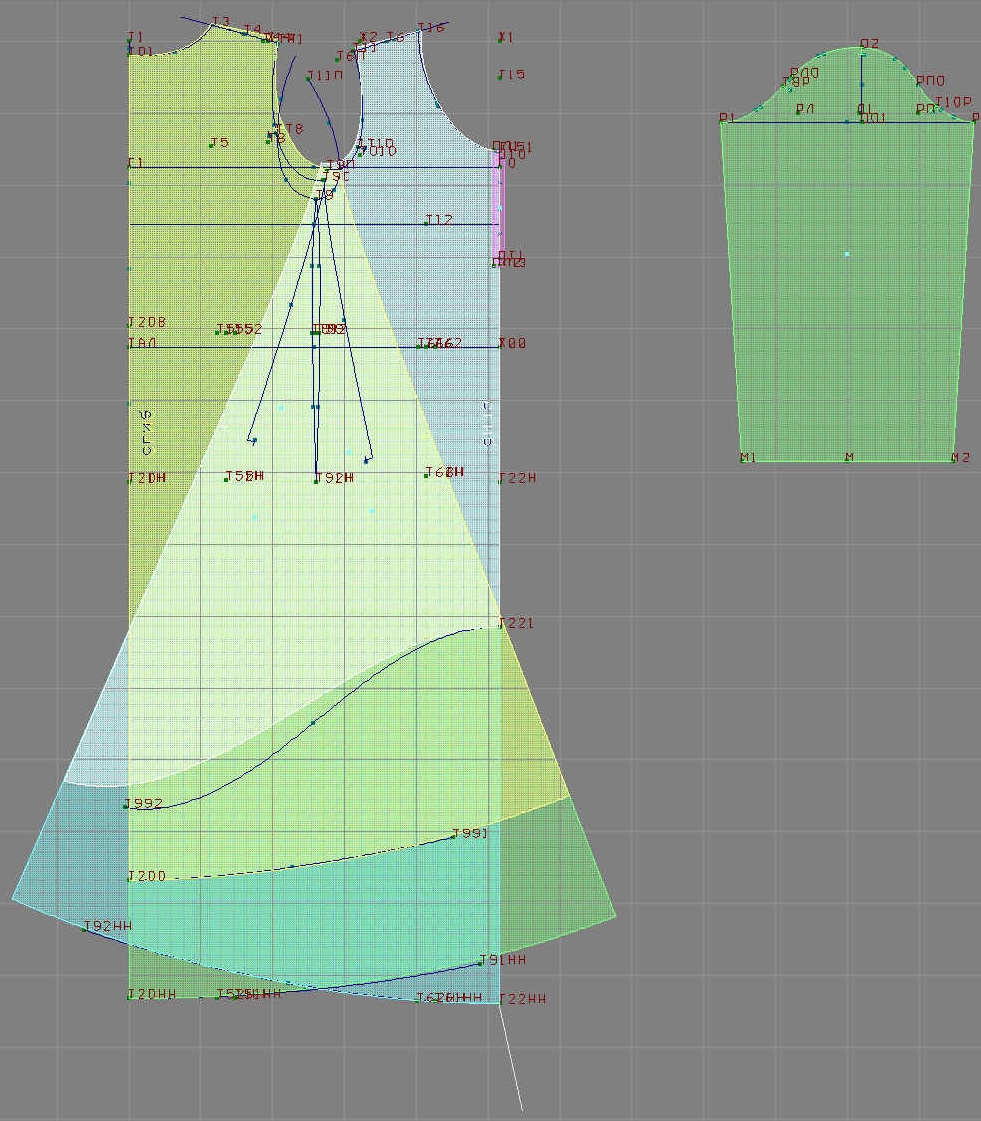Click the pink strip on the bodice edge
The width and height of the screenshot is (981, 1121).
498,207
